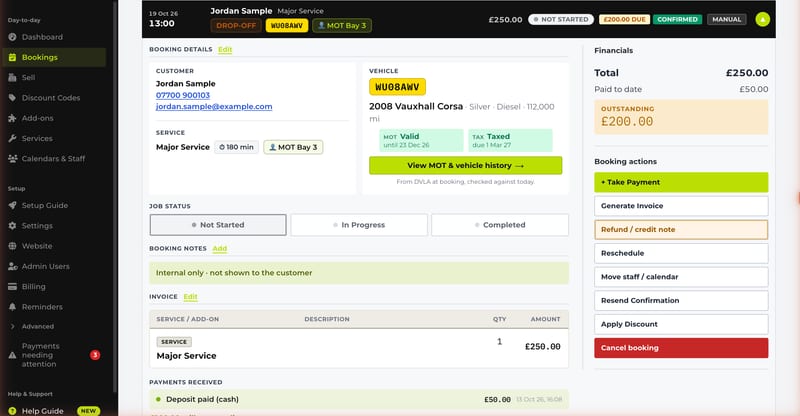Set job status to In Progress
Screen dimensions: 800x416
pyautogui.click(x=359, y=225)
